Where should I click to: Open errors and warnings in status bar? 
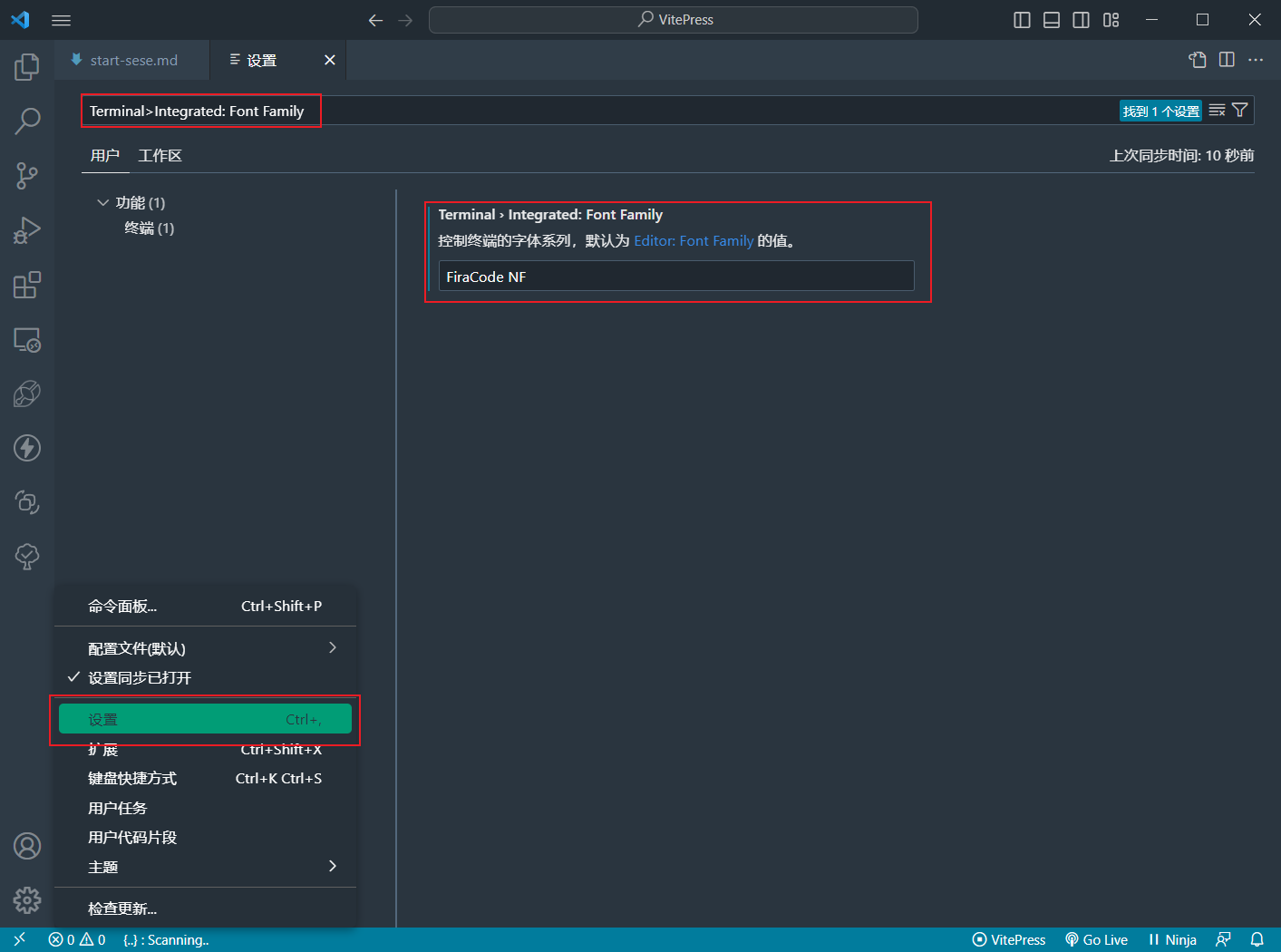point(77,939)
